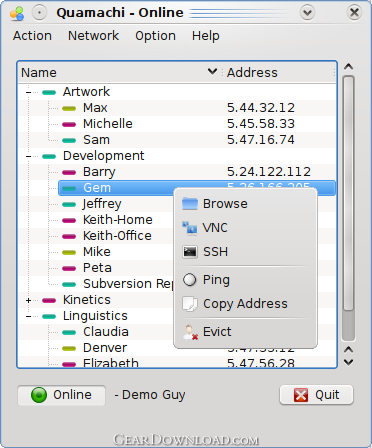Click the Copy Address document icon
The width and height of the screenshot is (372, 448).
pos(190,304)
